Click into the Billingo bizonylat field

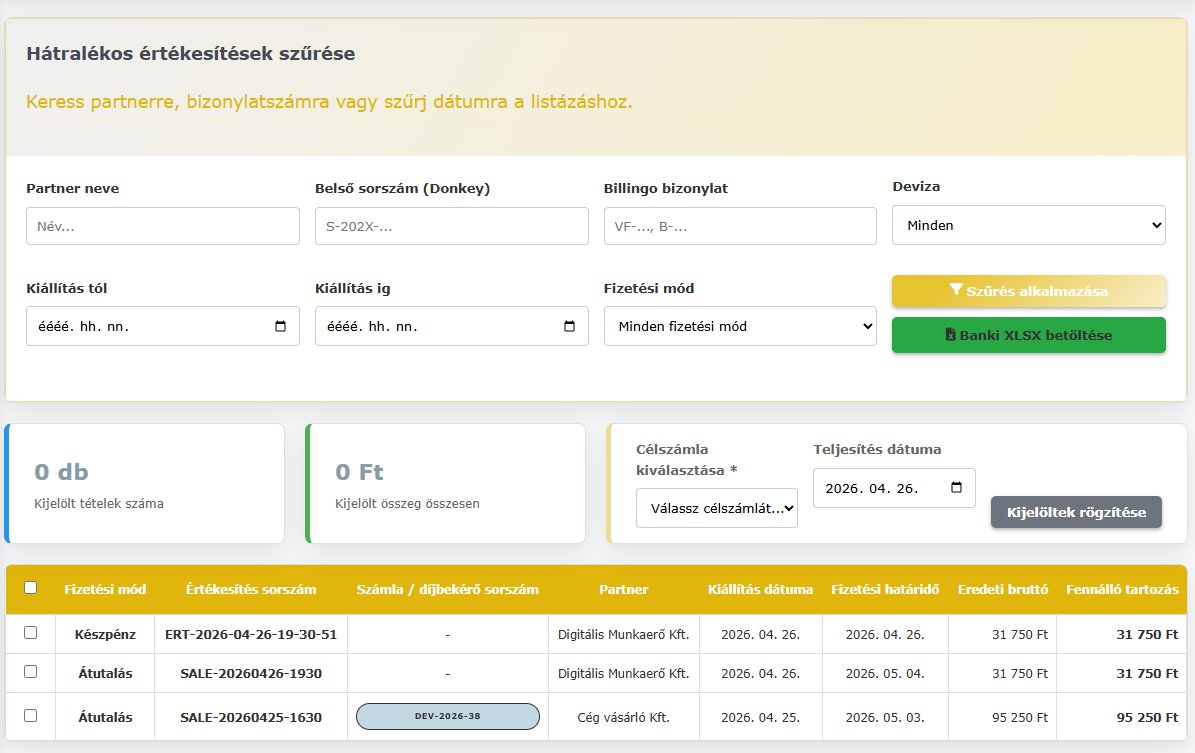tap(740, 226)
